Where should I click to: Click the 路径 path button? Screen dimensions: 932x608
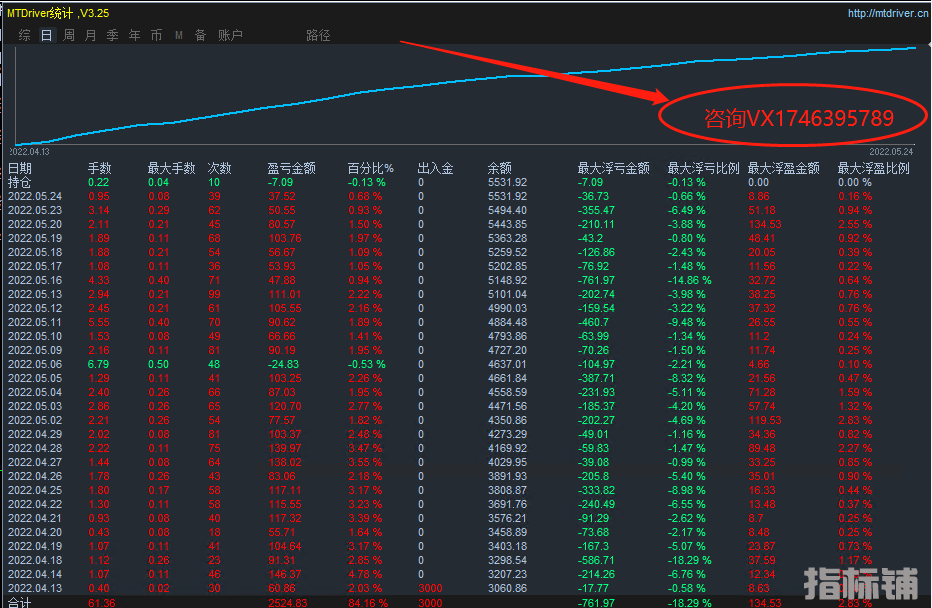318,36
